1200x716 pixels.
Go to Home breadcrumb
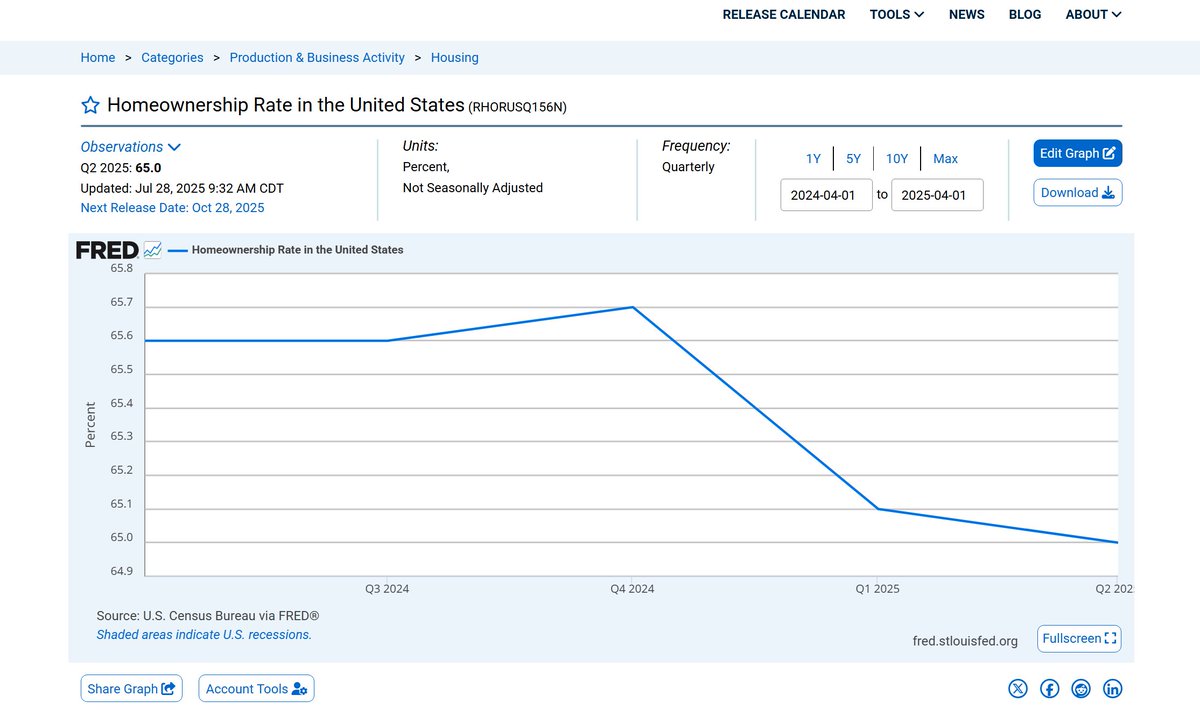tap(98, 58)
